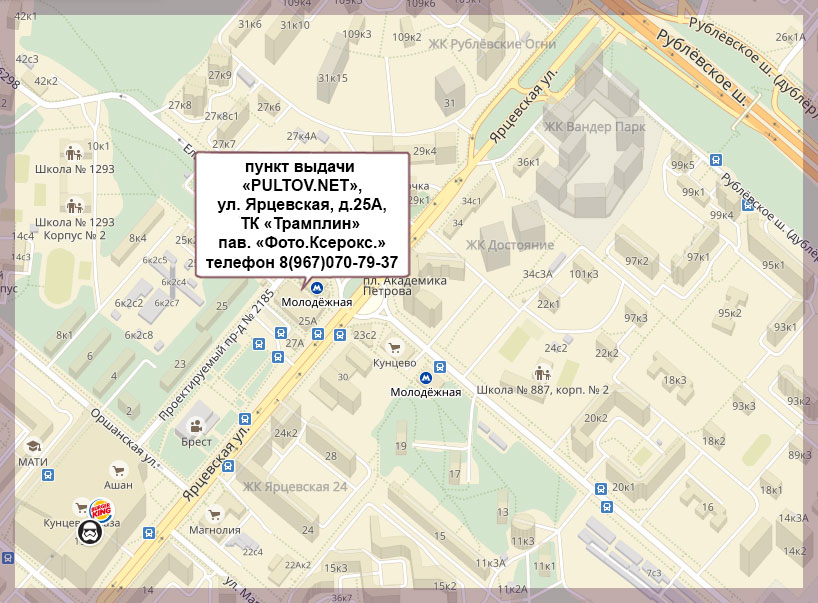The width and height of the screenshot is (818, 603).
Task: Select the Ашан shopping cart icon
Action: pos(118,469)
